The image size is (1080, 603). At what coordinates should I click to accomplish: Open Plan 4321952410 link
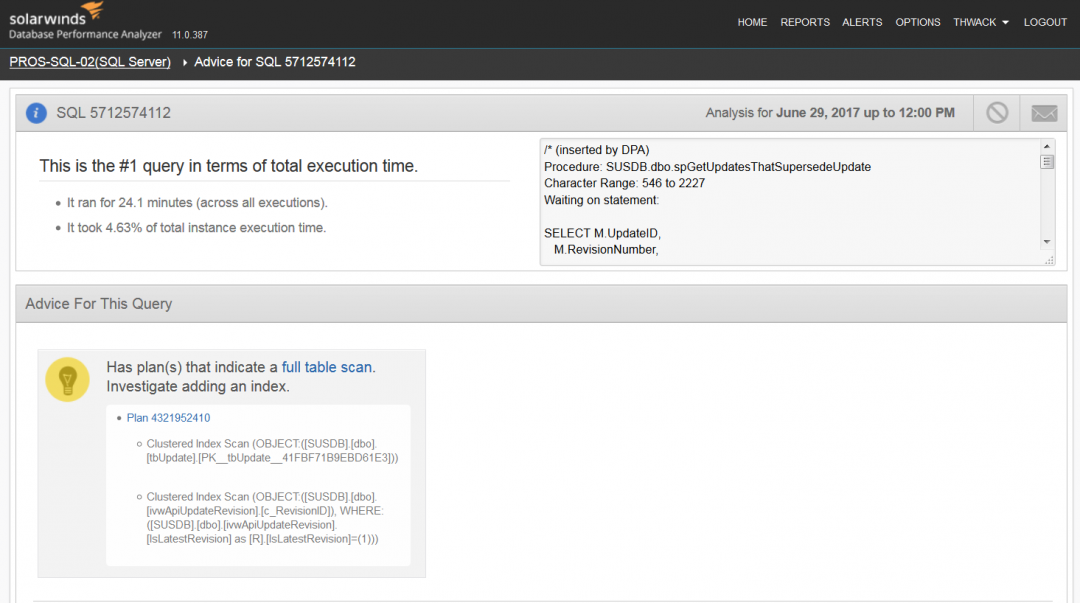click(168, 418)
